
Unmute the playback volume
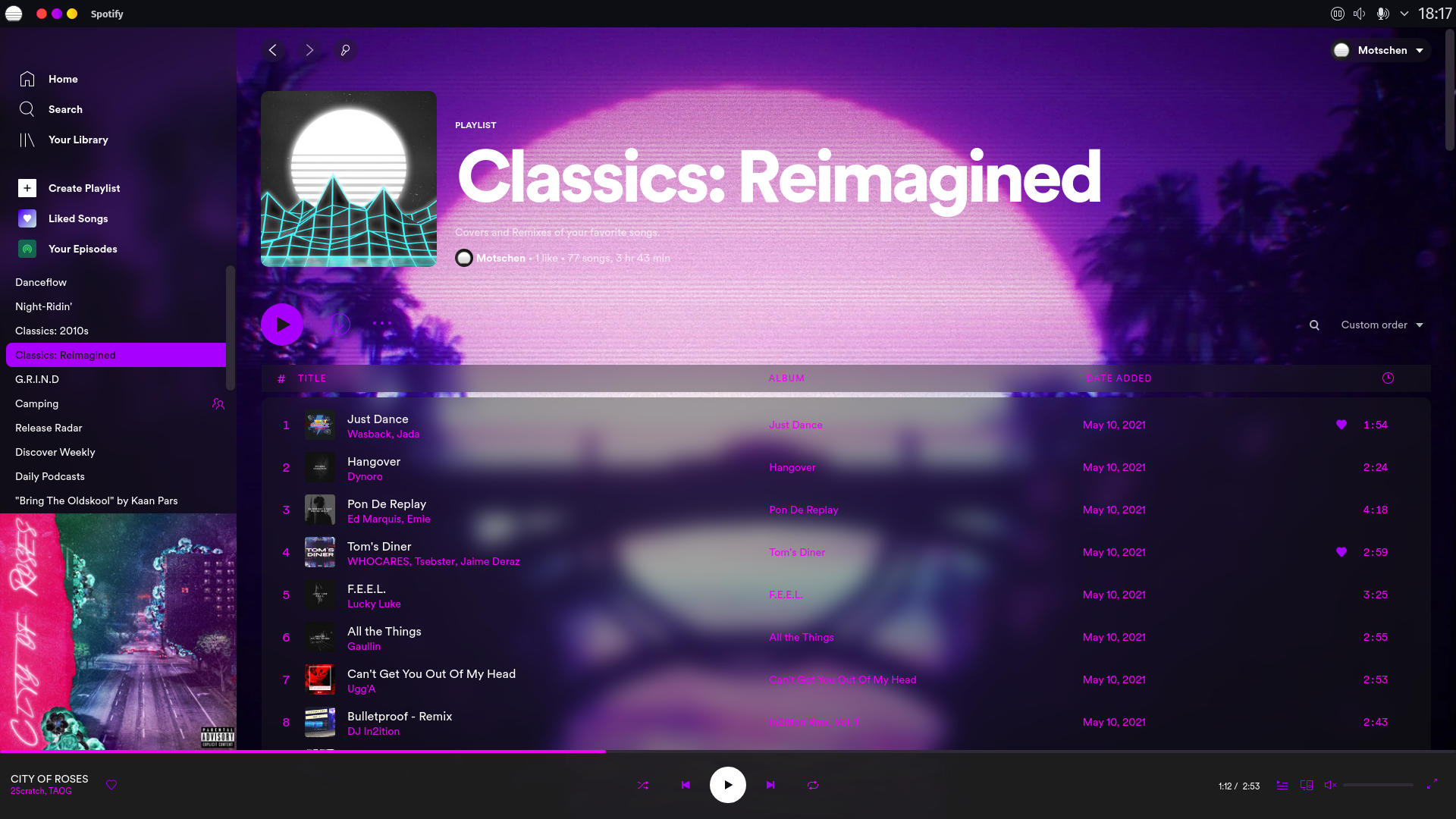1331,785
